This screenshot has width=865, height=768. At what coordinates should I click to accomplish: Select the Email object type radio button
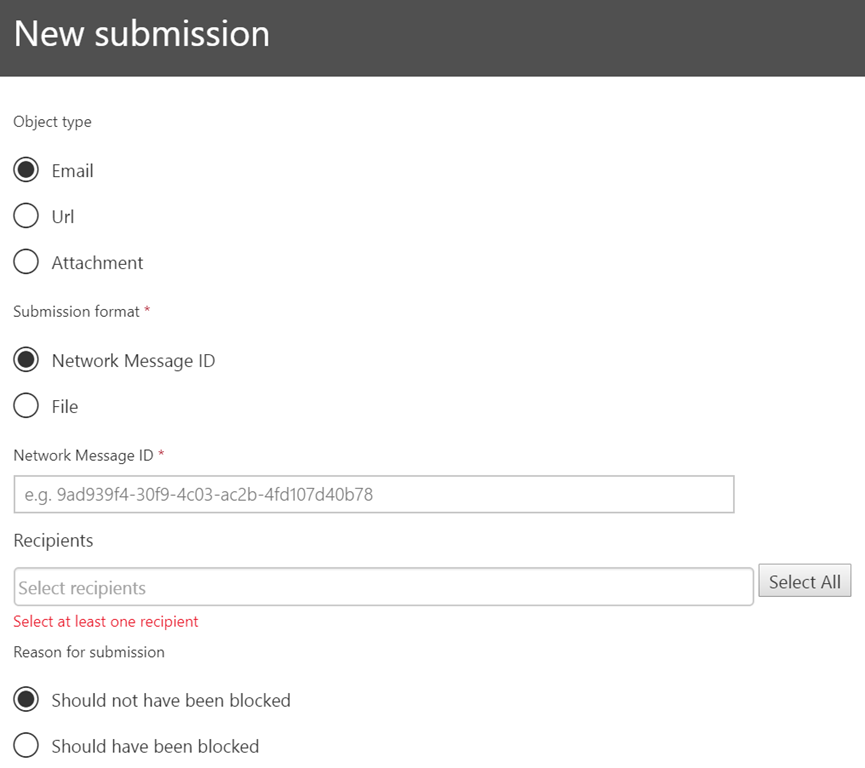[26, 170]
